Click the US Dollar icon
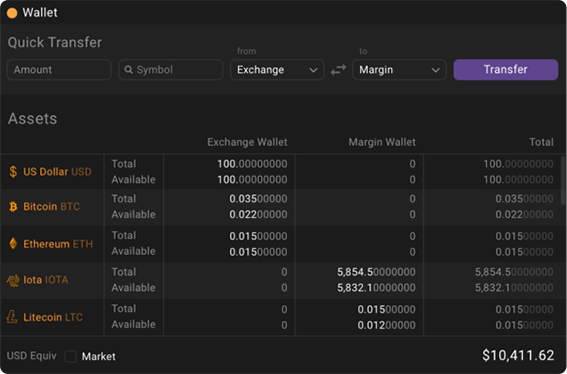This screenshot has height=374, width=567. click(13, 171)
